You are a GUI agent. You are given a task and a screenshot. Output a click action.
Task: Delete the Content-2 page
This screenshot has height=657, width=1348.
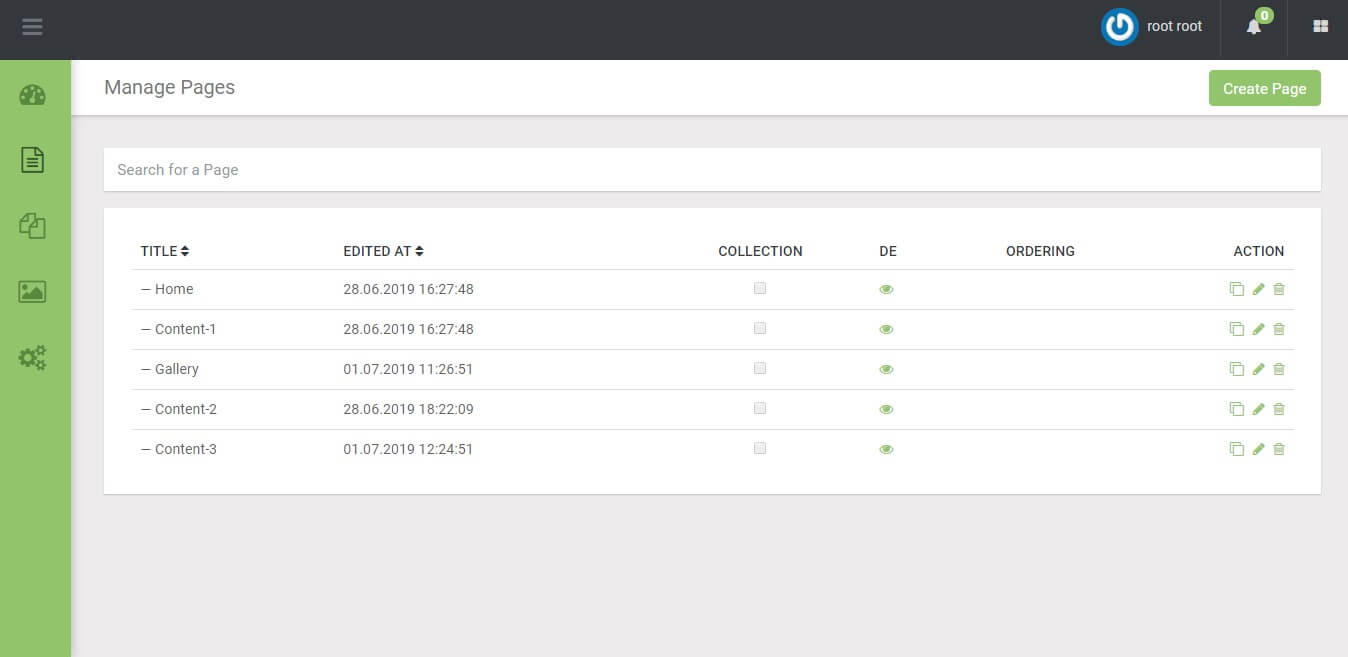click(x=1279, y=409)
